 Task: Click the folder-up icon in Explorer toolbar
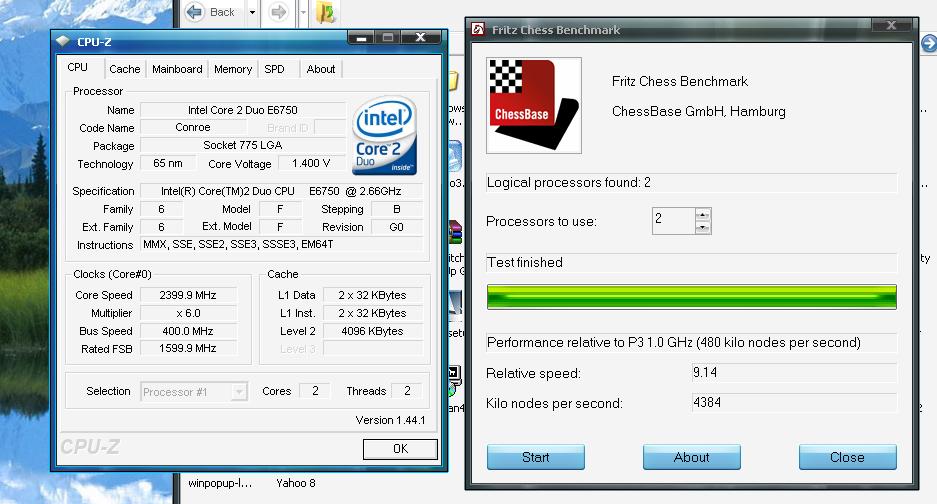tap(326, 13)
